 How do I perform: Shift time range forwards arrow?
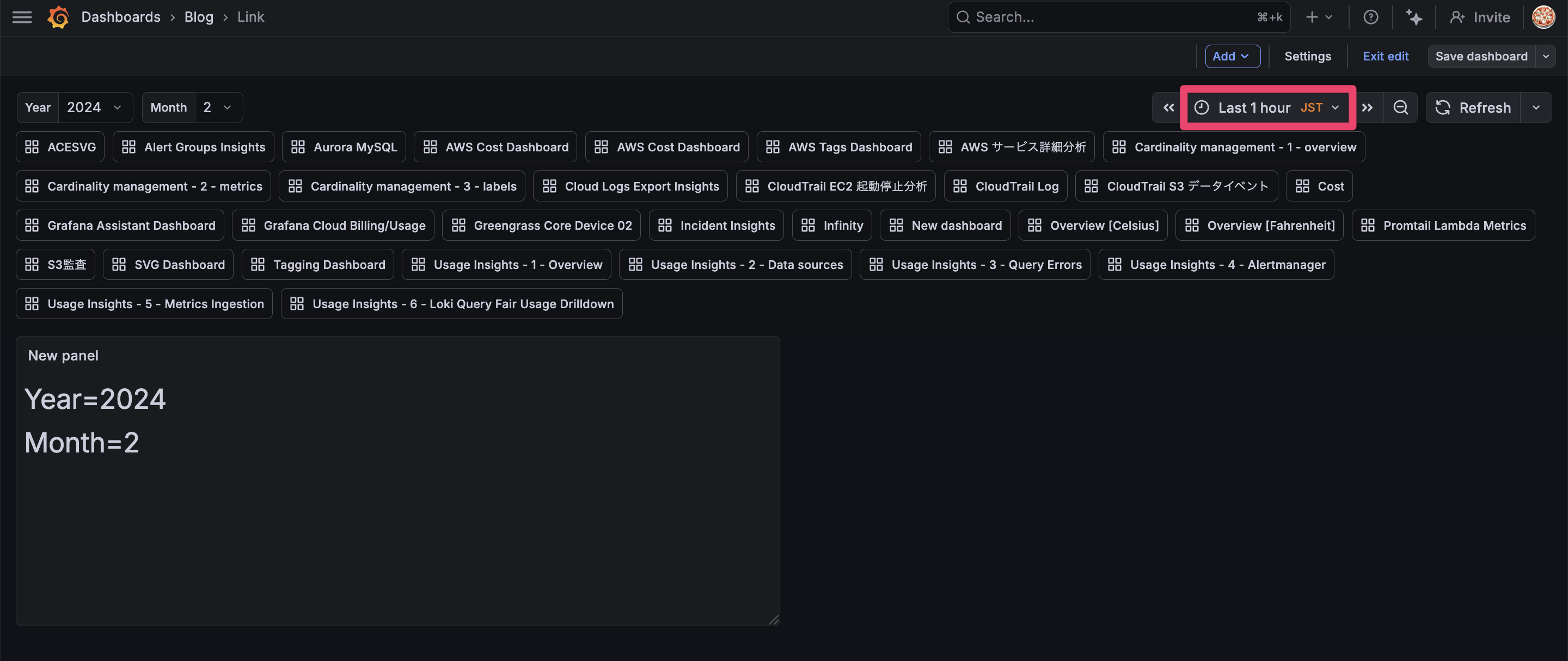pos(1367,108)
